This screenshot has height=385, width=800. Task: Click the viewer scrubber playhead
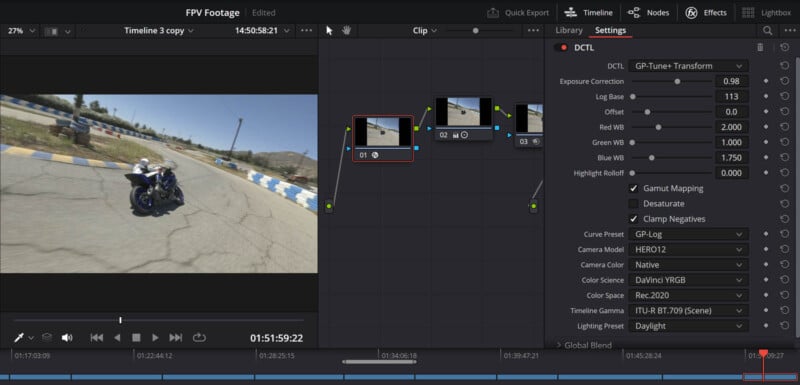click(x=120, y=320)
